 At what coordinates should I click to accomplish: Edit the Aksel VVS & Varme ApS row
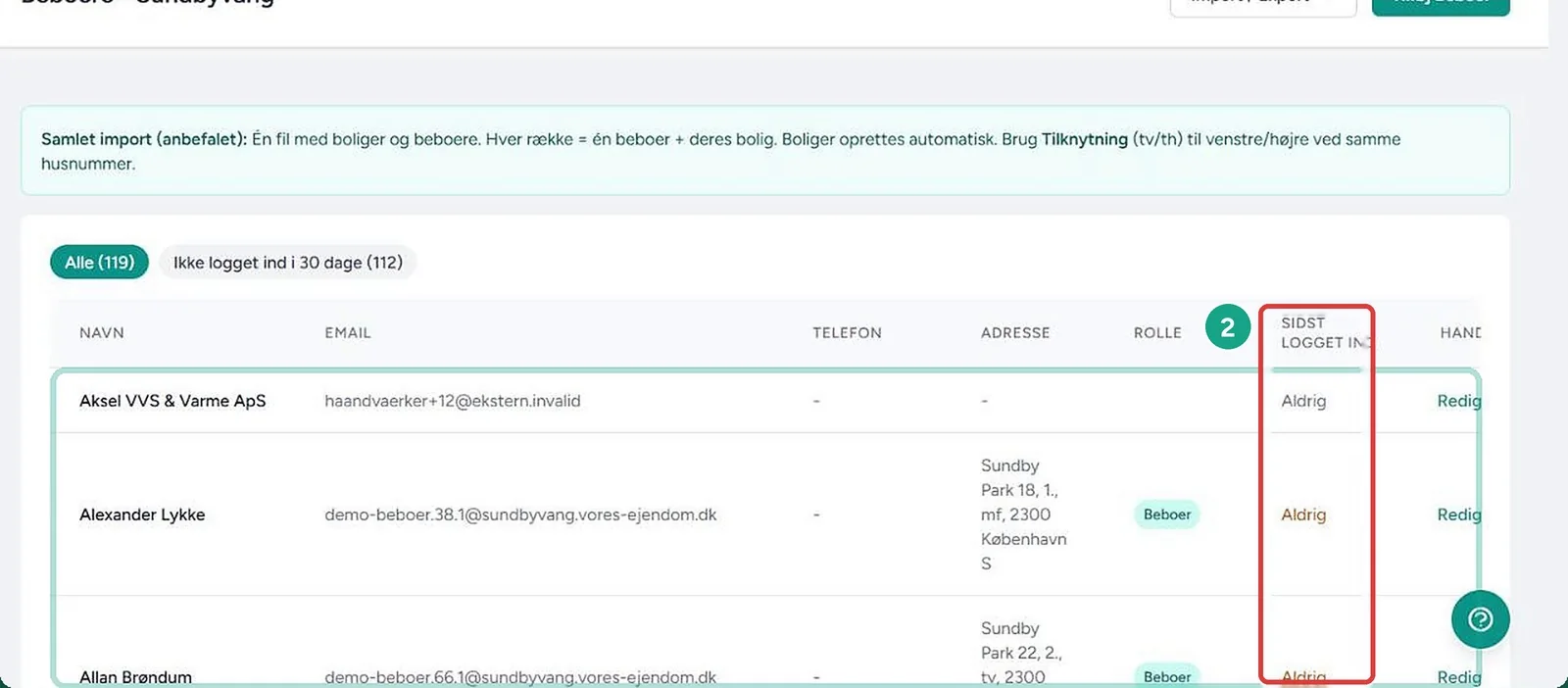[x=1458, y=401]
